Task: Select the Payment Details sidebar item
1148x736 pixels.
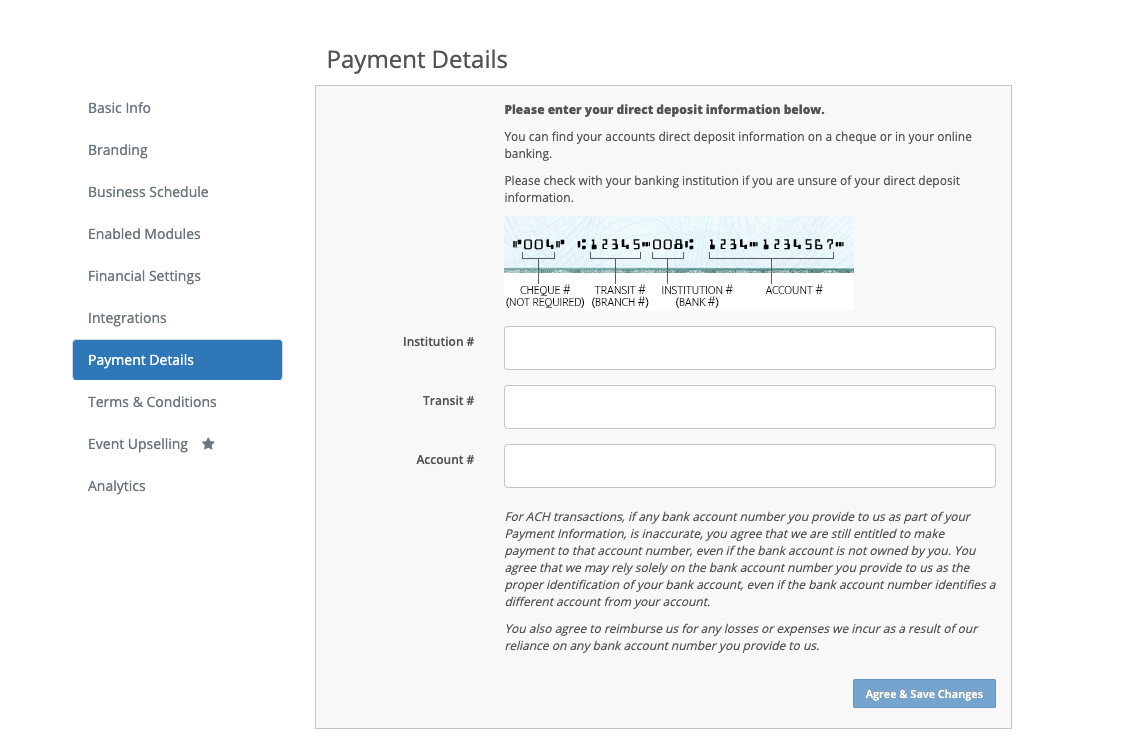Action: 177,360
